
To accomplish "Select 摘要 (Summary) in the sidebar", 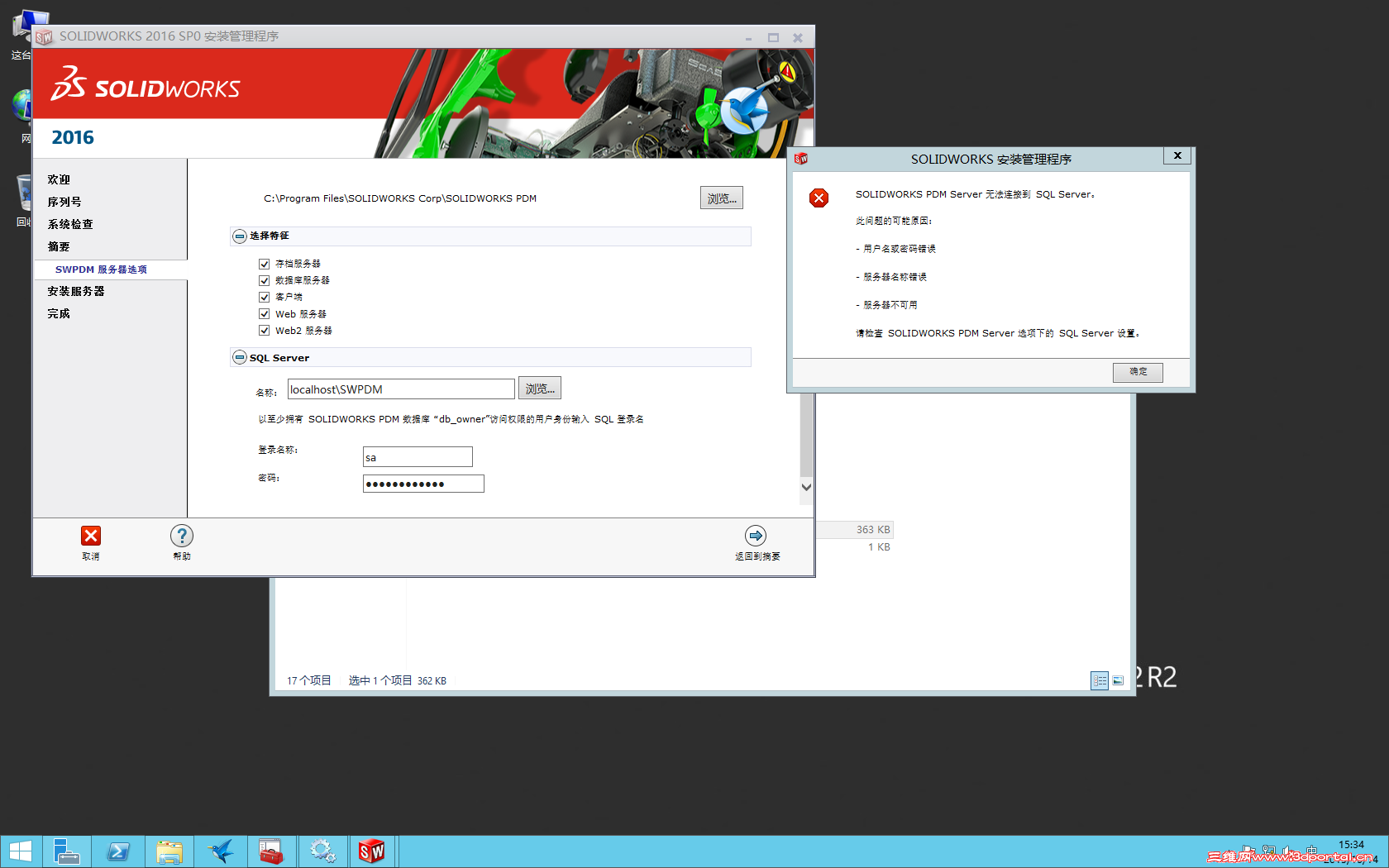I will coord(59,246).
